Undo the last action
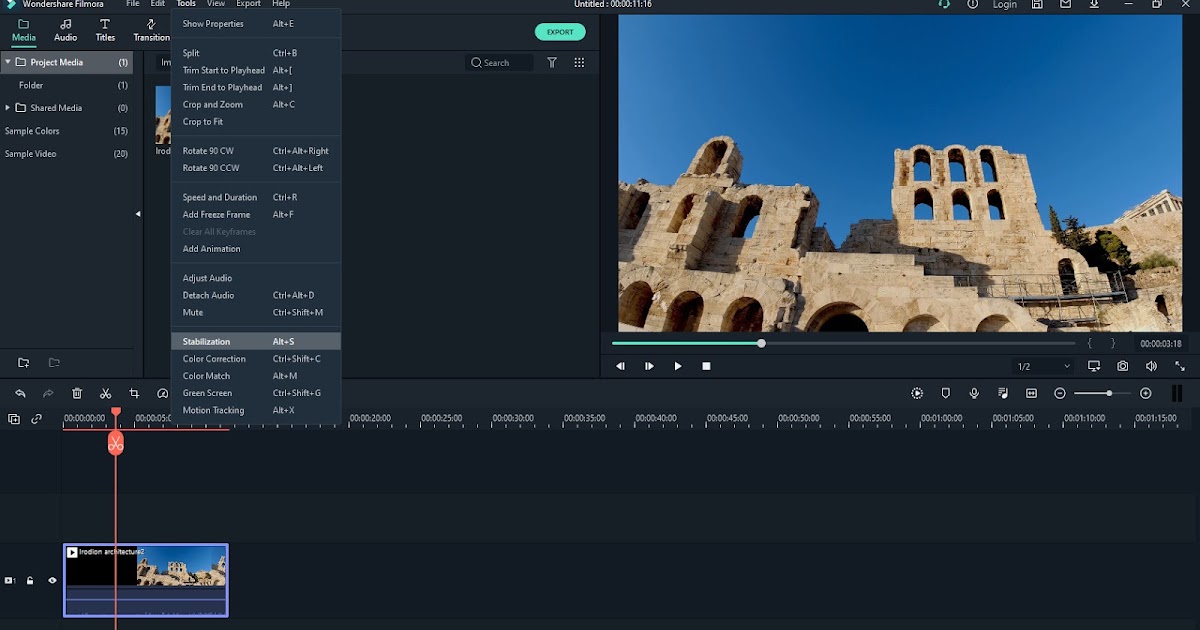Image resolution: width=1200 pixels, height=630 pixels. click(19, 393)
